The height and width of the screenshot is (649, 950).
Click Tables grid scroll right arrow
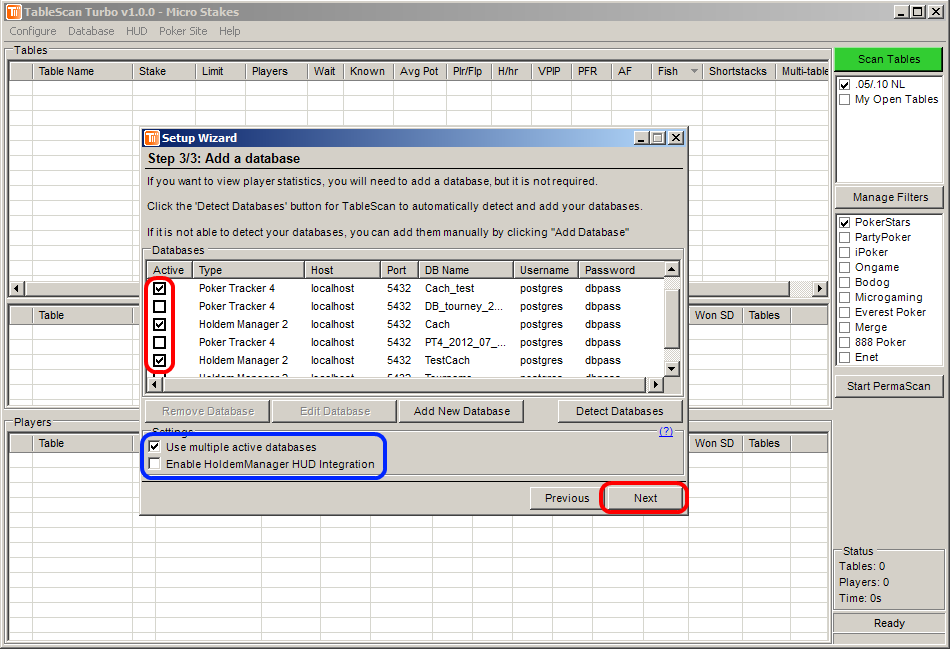pos(820,288)
